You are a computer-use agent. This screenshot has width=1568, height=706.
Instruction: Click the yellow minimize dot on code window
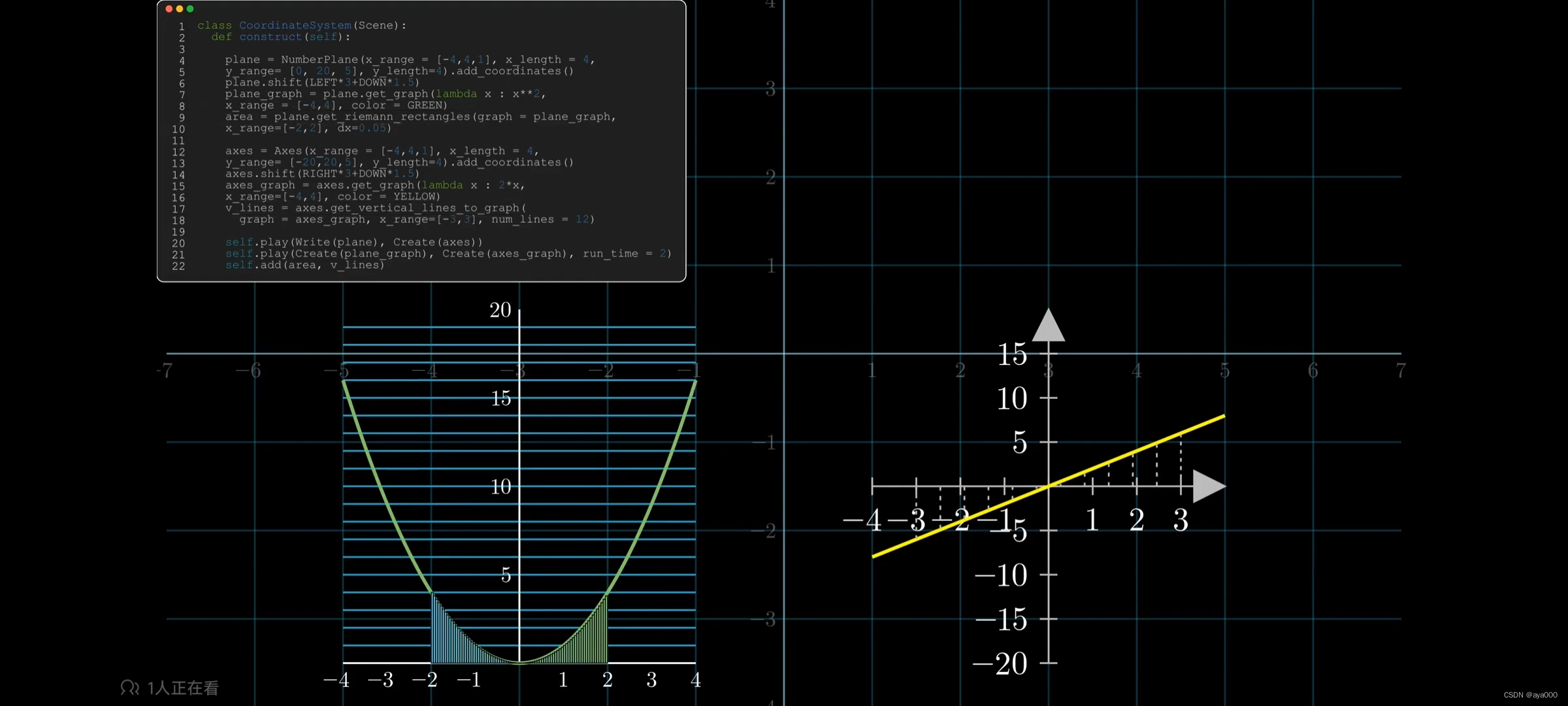tap(180, 8)
